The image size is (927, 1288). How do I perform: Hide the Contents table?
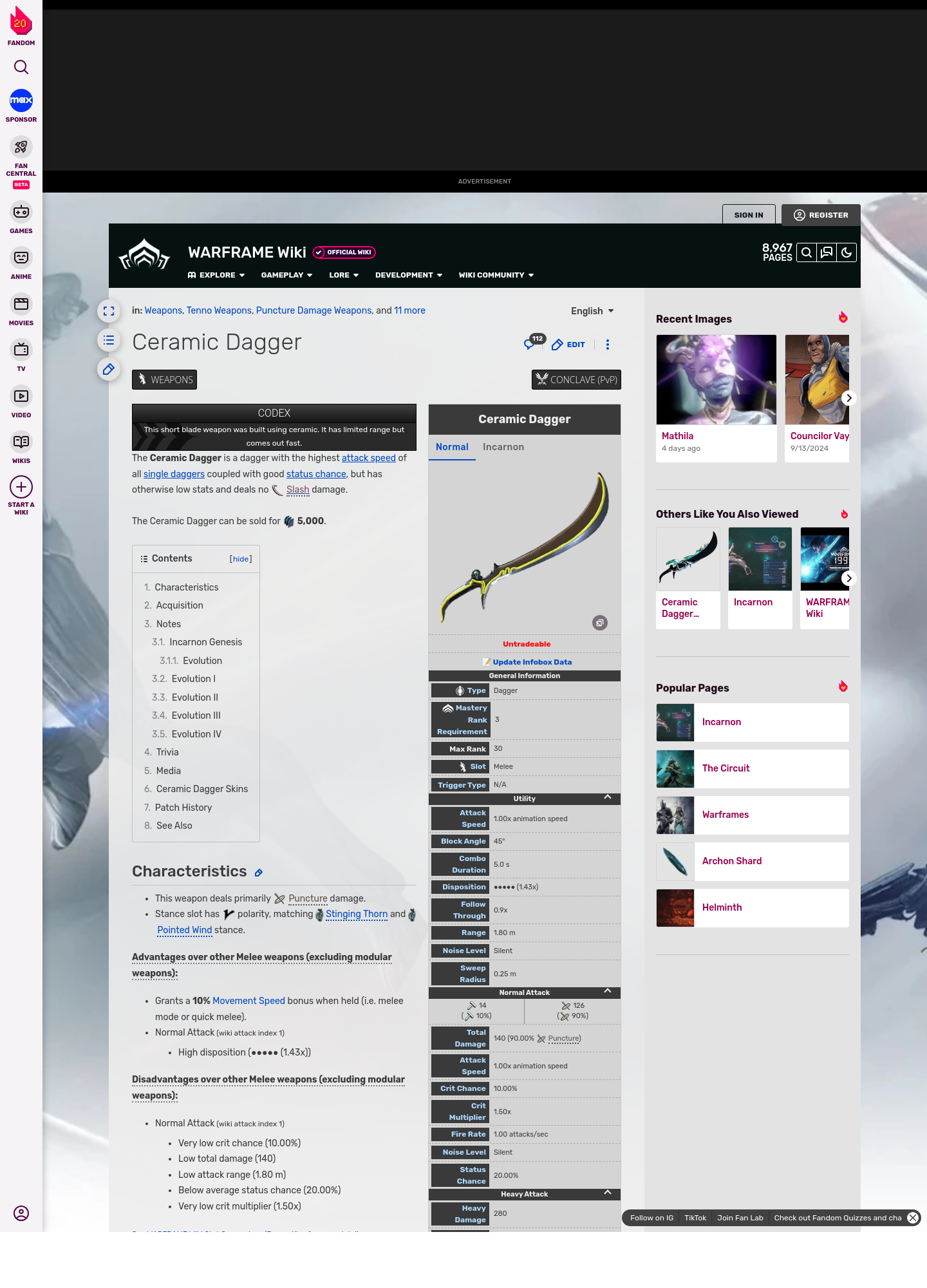point(241,559)
